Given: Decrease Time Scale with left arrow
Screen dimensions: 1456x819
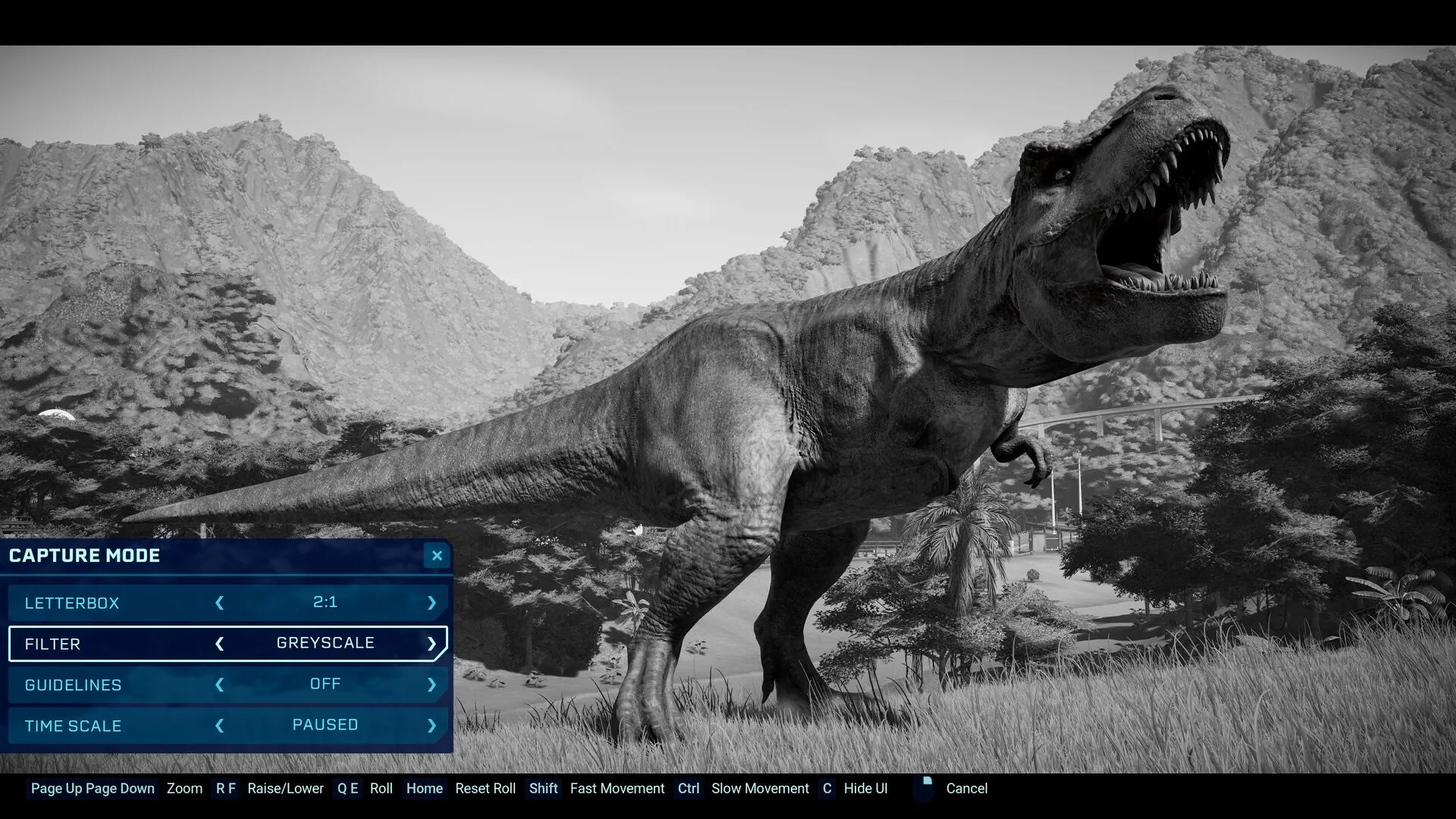Looking at the screenshot, I should click(x=220, y=726).
